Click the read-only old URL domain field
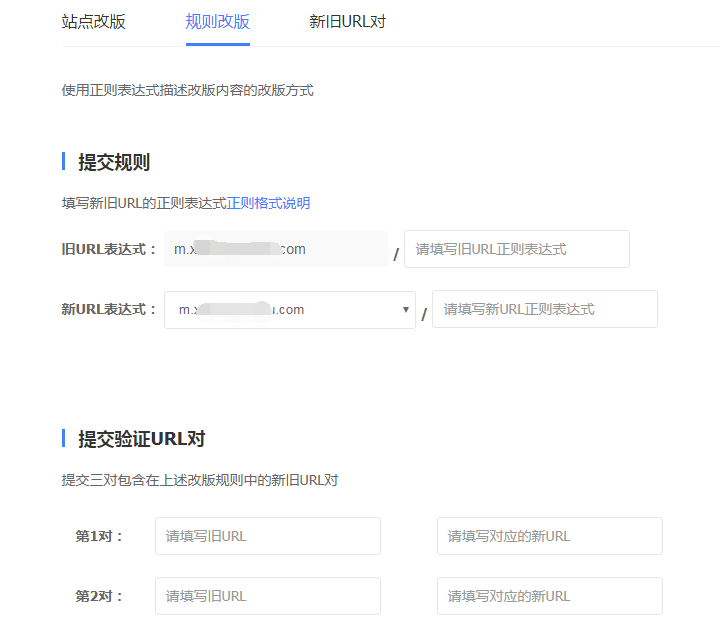This screenshot has width=720, height=631. click(276, 249)
